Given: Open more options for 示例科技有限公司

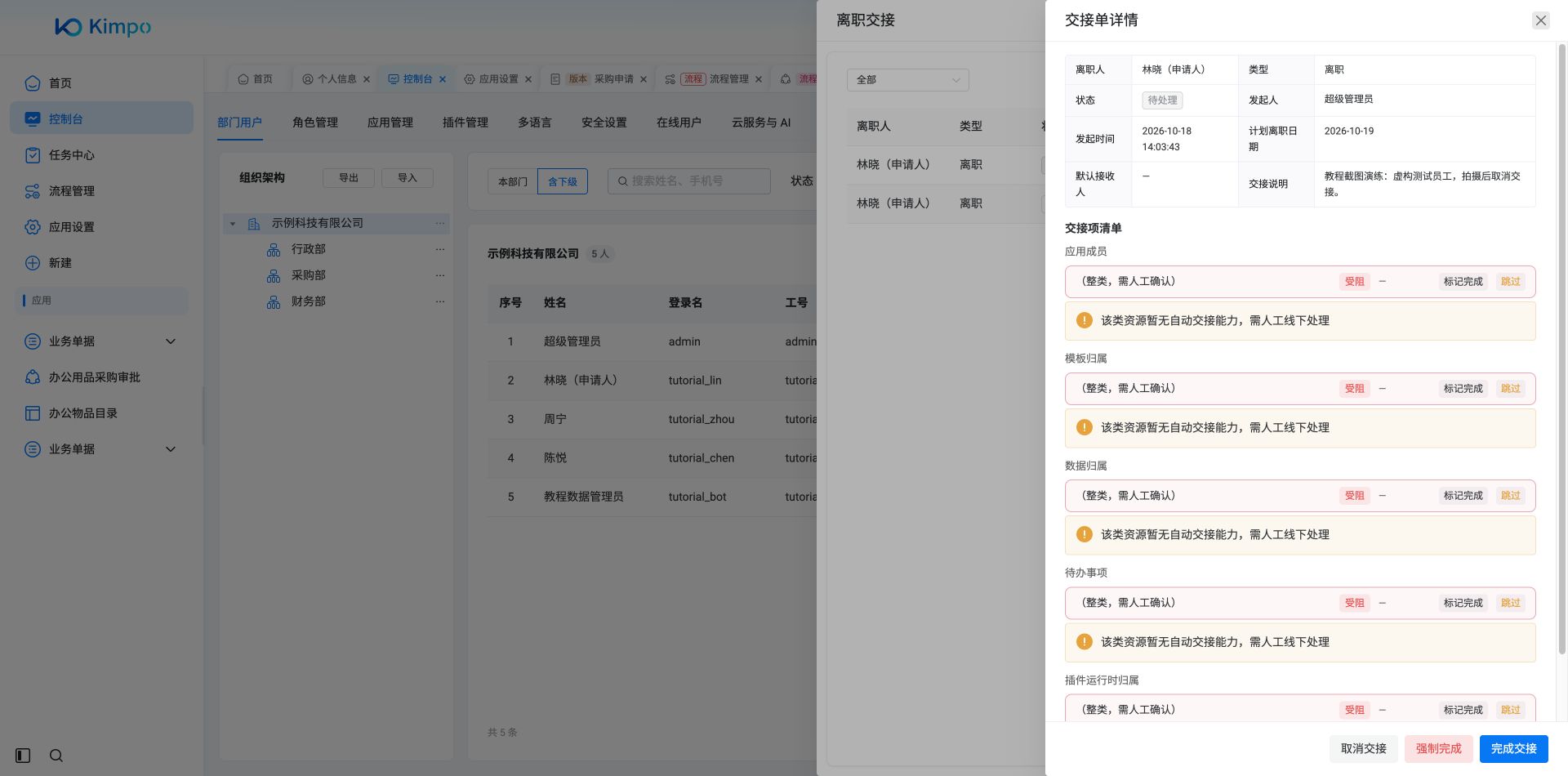Looking at the screenshot, I should coord(440,223).
